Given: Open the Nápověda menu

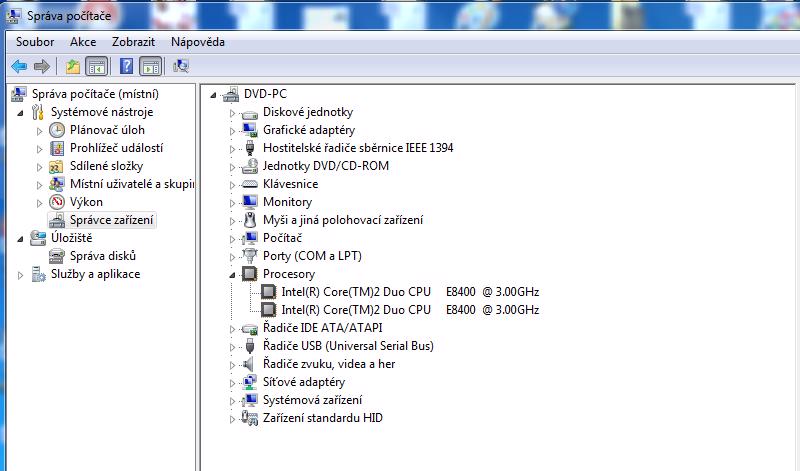Looking at the screenshot, I should pyautogui.click(x=197, y=42).
